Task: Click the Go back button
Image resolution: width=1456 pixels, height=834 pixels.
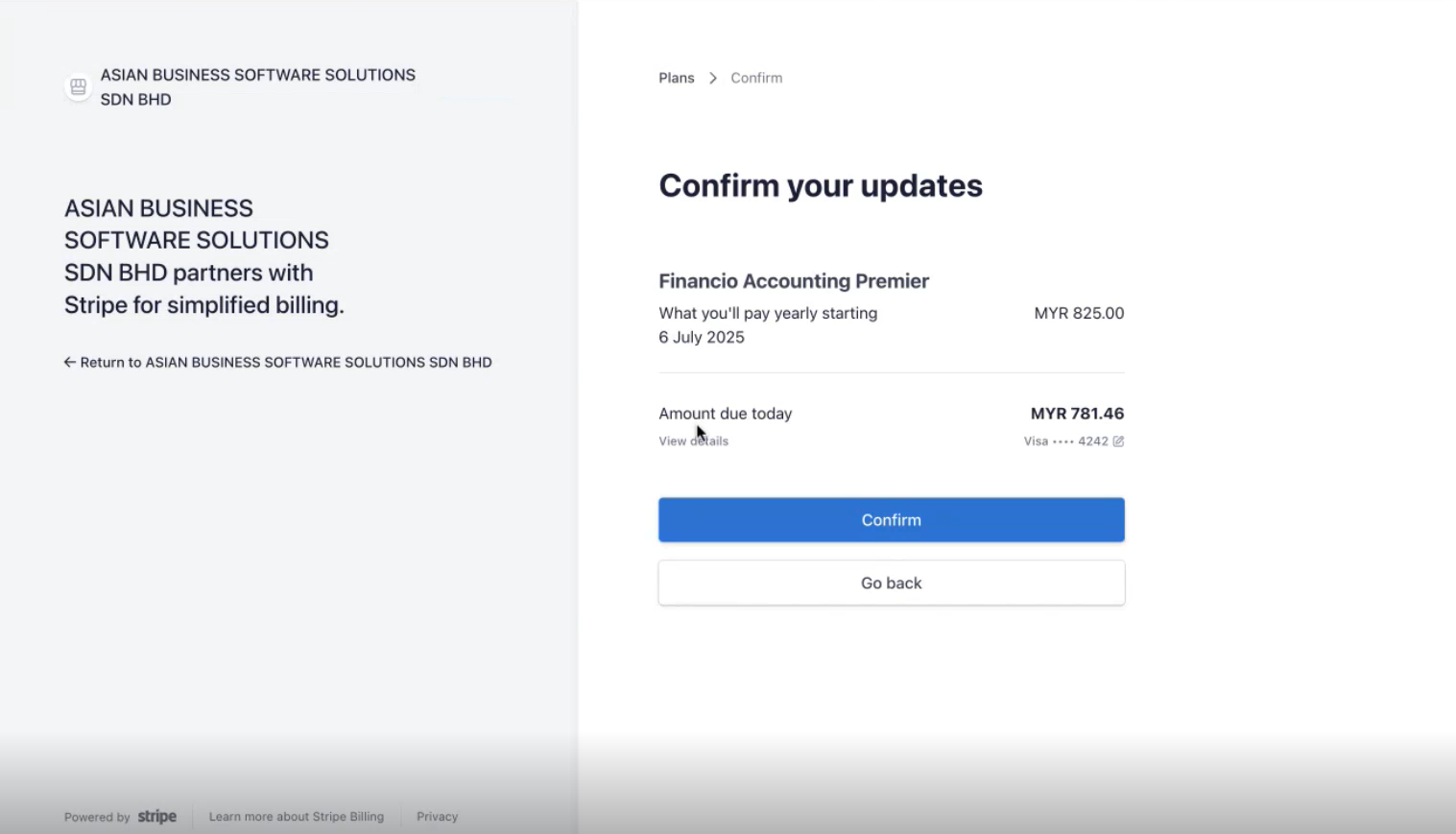Action: [891, 583]
